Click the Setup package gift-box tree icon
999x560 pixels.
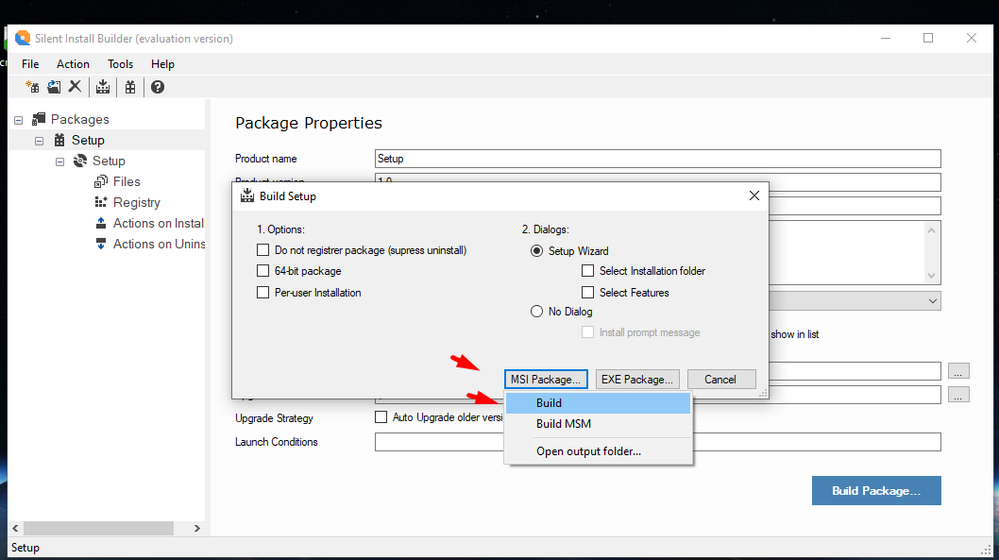(59, 140)
